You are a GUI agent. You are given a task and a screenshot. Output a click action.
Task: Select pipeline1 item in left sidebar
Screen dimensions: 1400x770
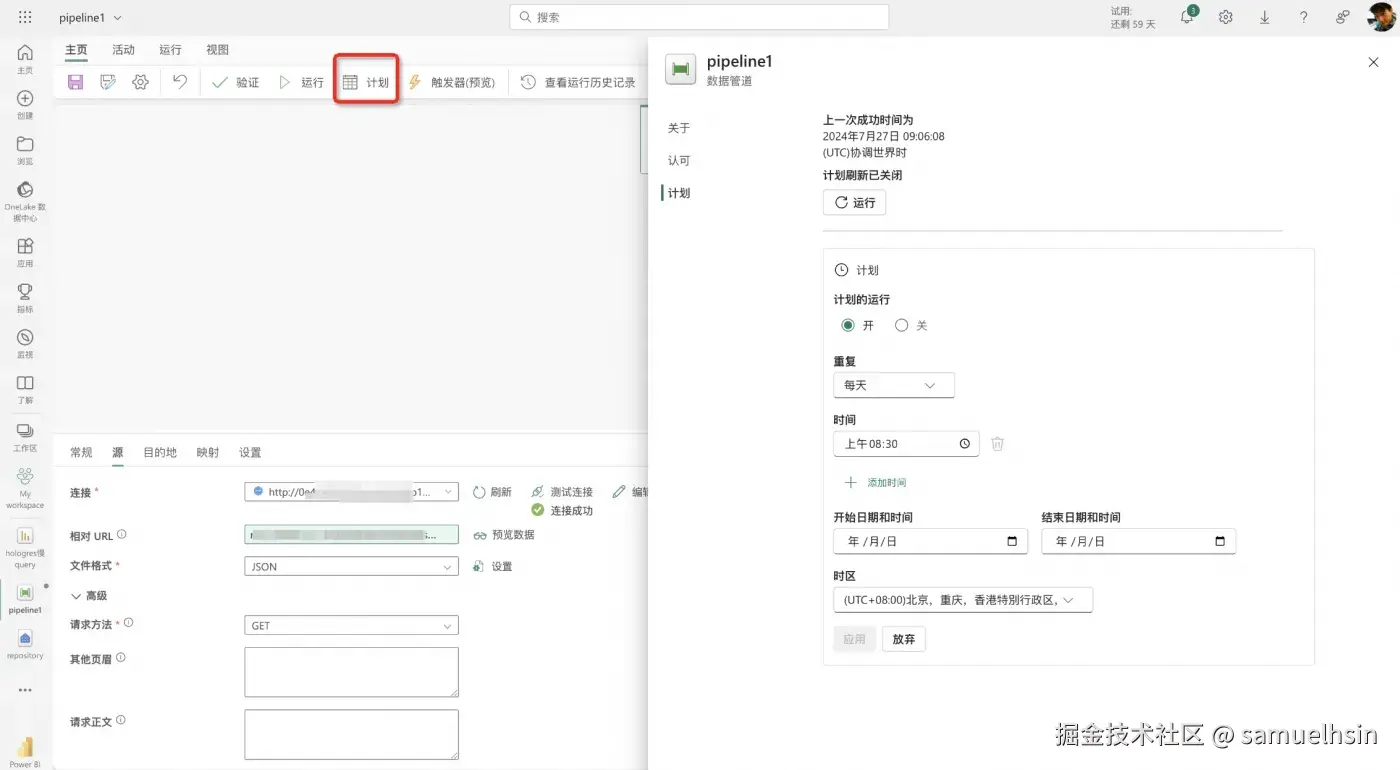tap(25, 598)
